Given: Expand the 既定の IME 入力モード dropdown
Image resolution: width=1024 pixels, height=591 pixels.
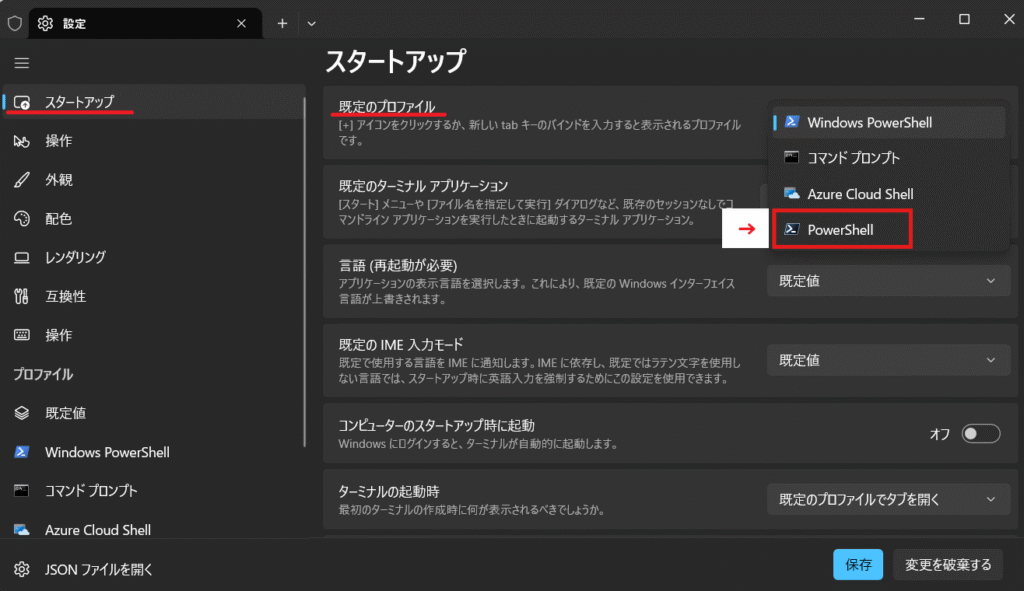Looking at the screenshot, I should 889,360.
